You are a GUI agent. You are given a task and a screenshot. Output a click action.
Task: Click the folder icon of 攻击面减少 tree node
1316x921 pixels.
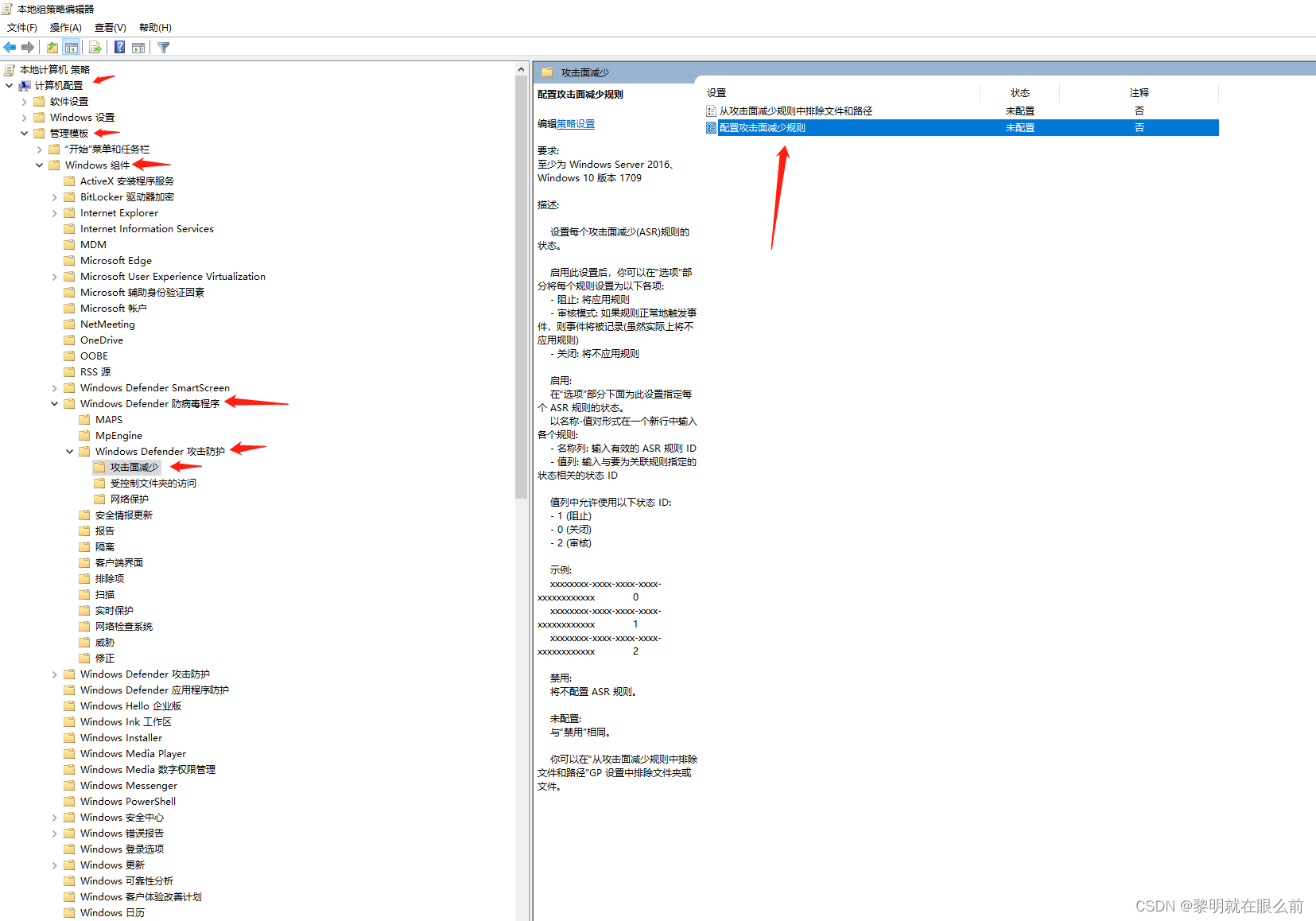tap(99, 468)
